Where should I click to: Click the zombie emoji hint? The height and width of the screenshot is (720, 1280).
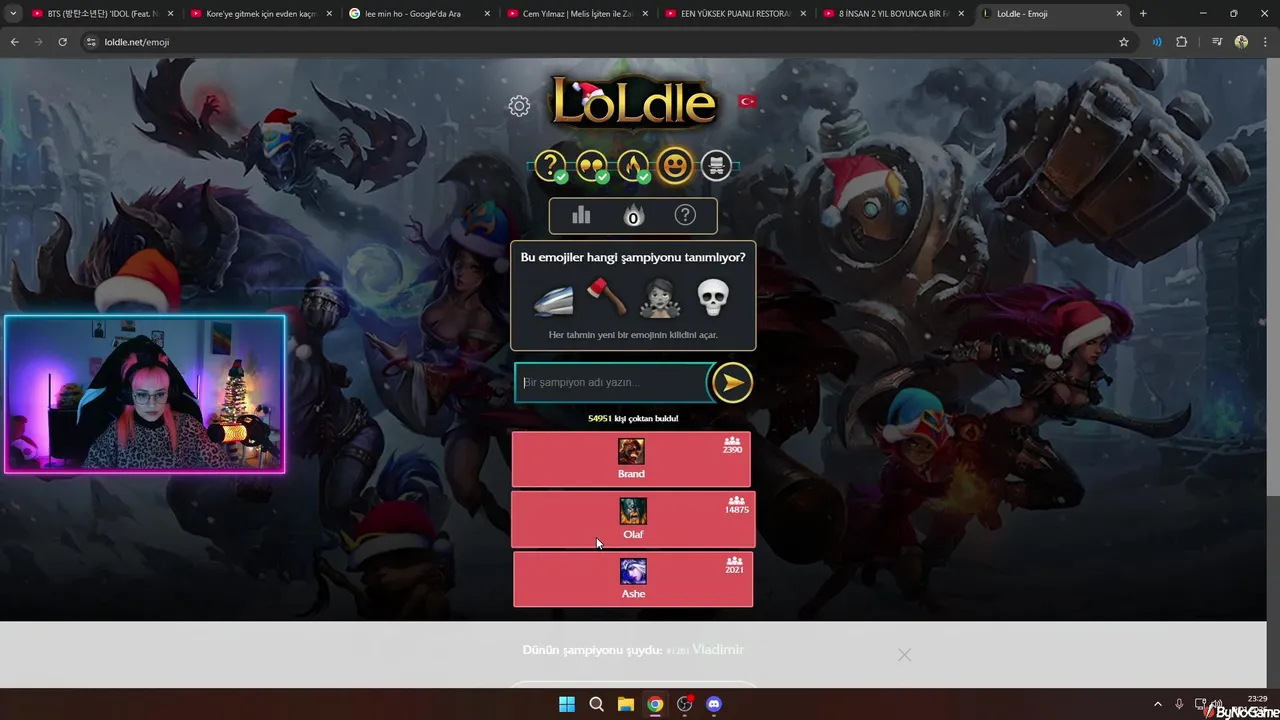[x=659, y=298]
